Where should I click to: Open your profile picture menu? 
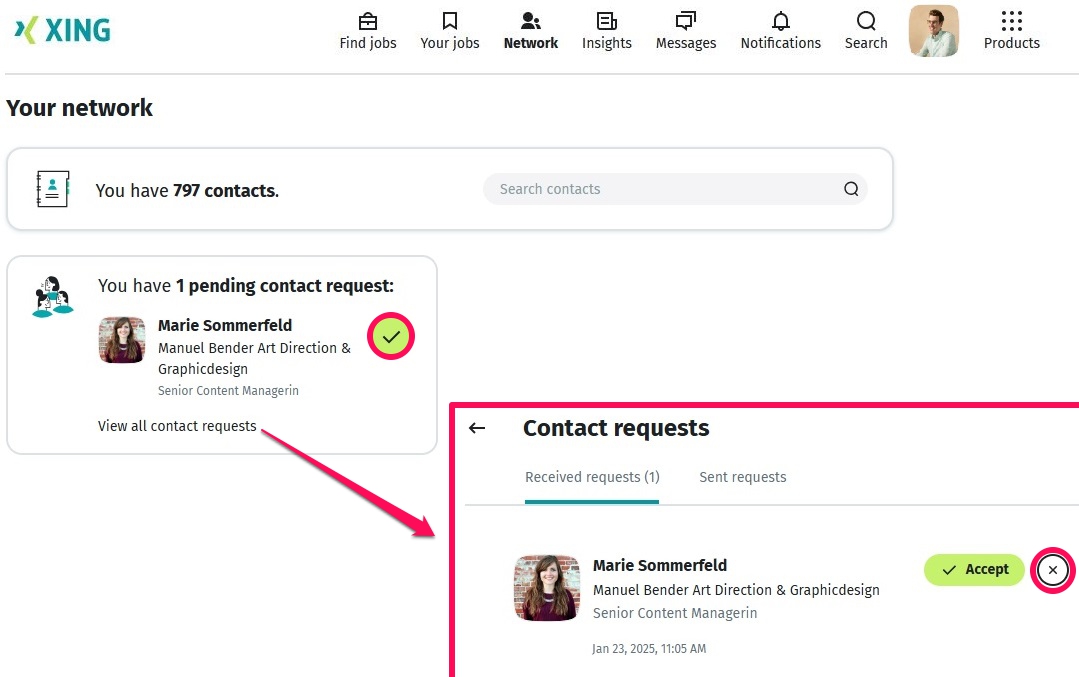(933, 30)
